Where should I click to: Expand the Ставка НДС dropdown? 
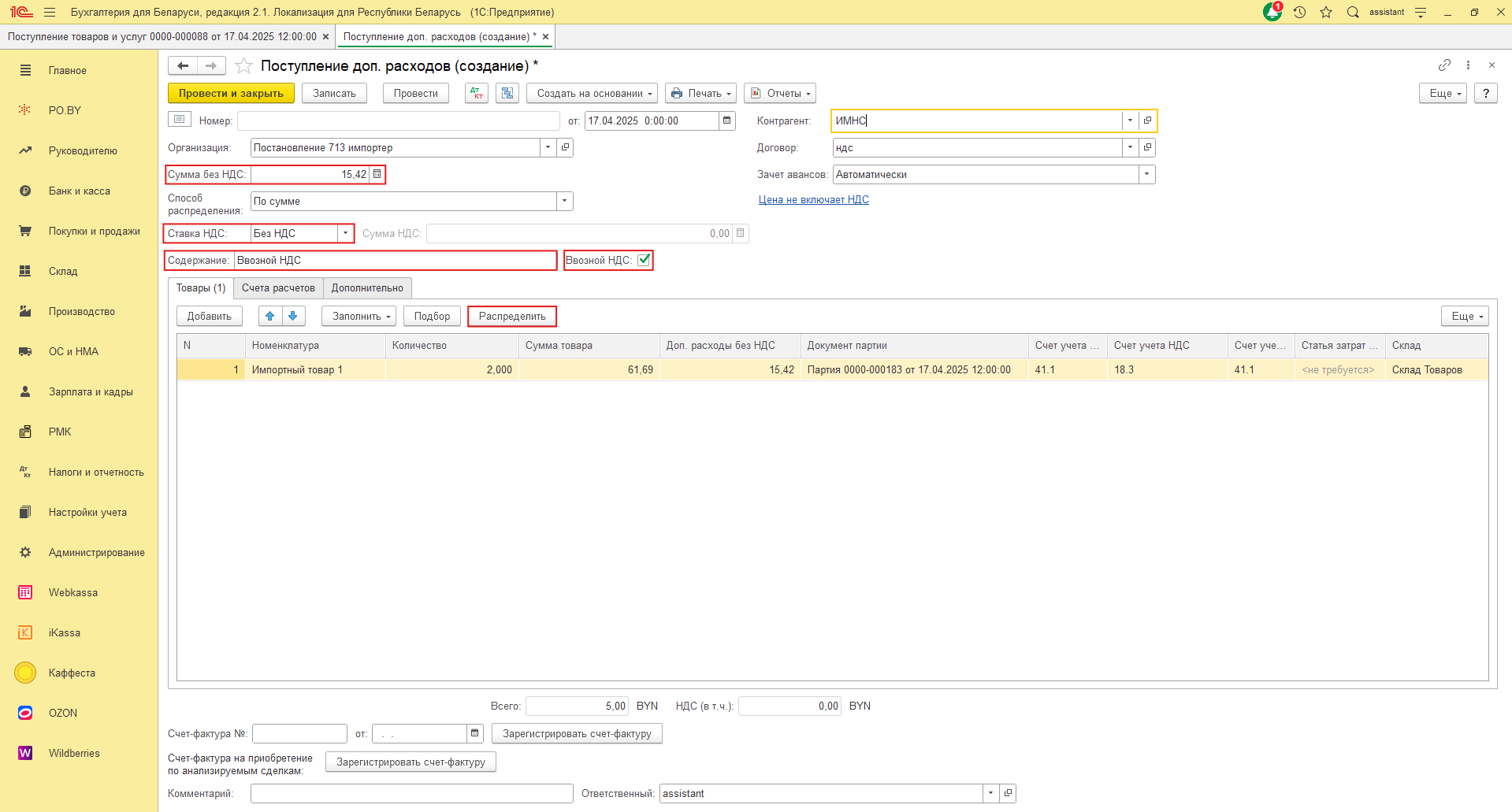pyautogui.click(x=345, y=233)
